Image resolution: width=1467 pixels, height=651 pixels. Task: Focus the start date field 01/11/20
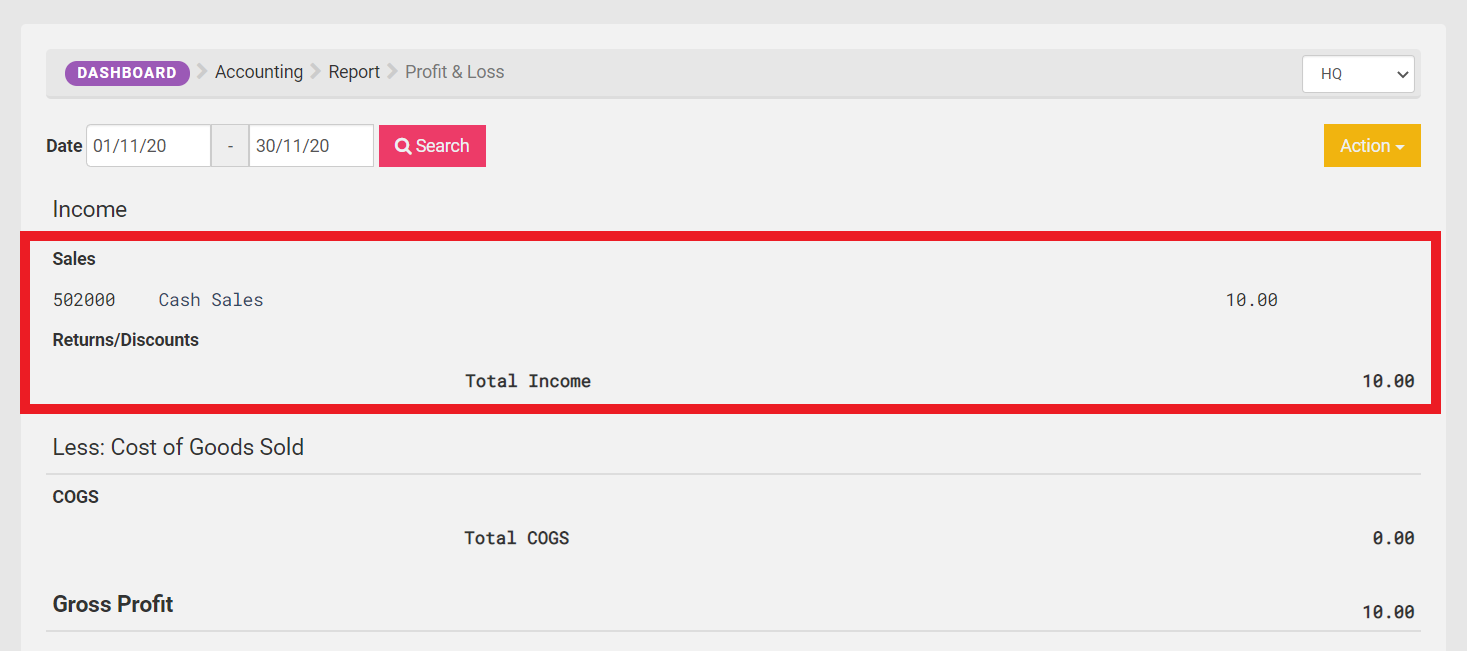point(149,146)
